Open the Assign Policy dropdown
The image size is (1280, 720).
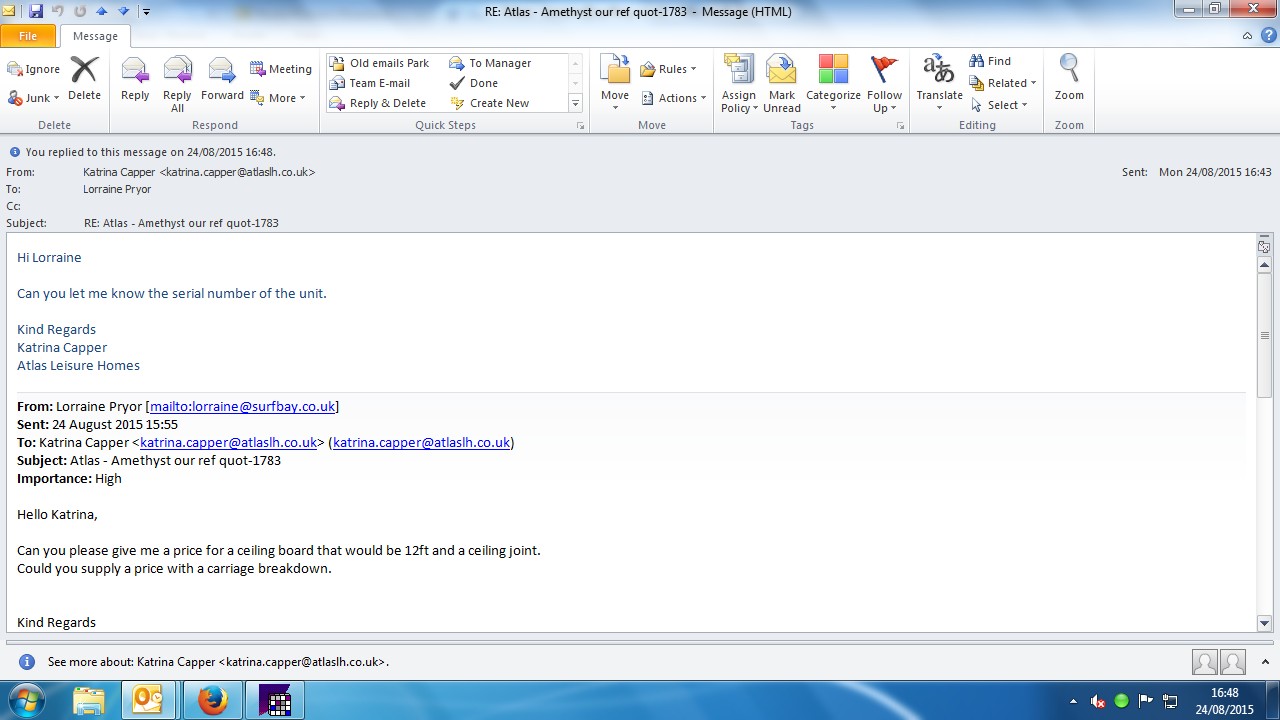[739, 84]
